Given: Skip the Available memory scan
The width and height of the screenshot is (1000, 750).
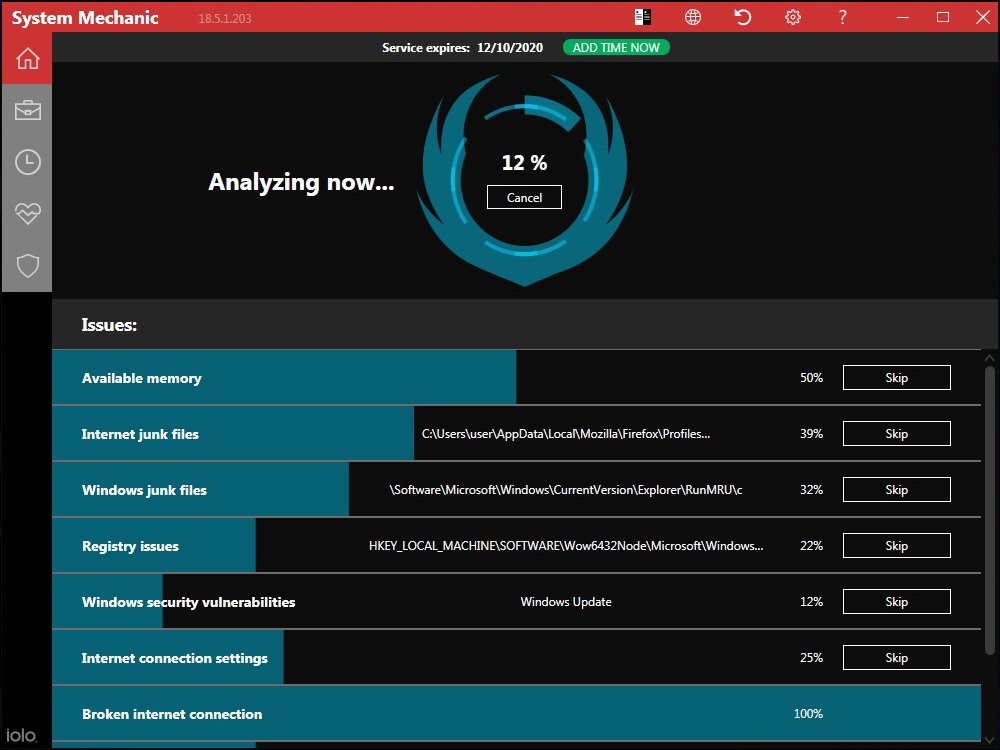Looking at the screenshot, I should 896,377.
